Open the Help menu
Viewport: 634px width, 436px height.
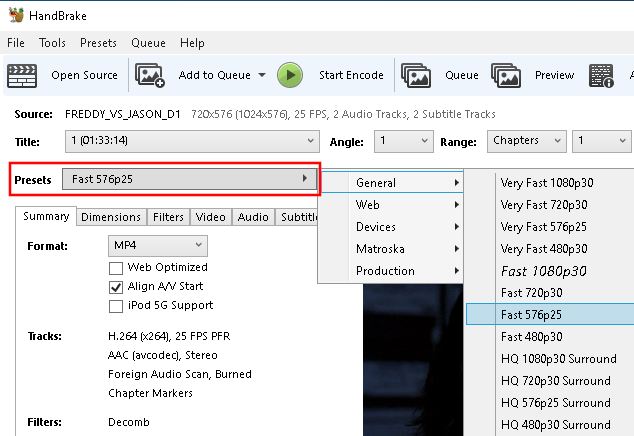[x=192, y=43]
